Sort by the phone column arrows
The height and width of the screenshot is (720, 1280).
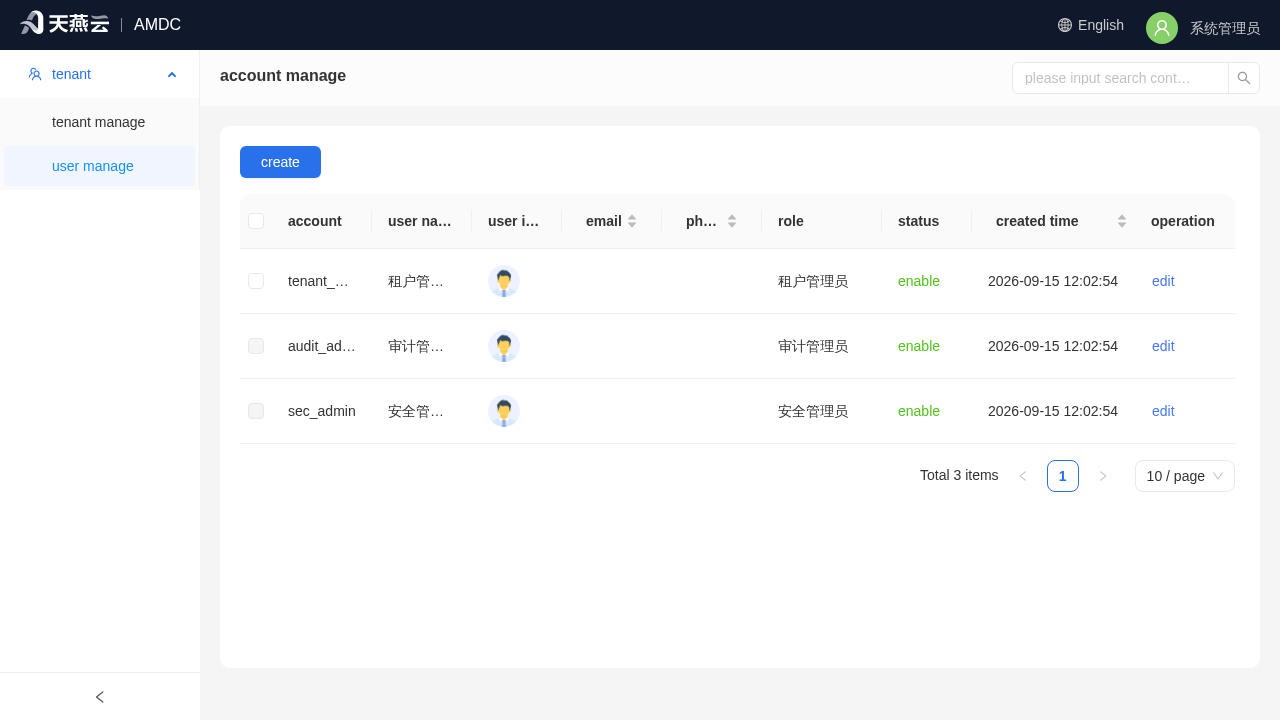[x=732, y=221]
